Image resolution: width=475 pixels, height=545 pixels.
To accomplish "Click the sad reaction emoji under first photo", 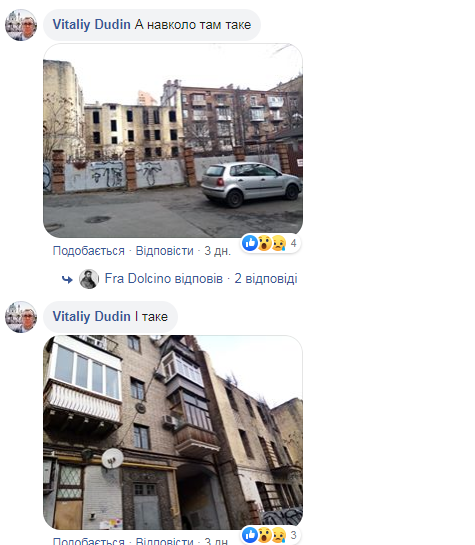I will point(279,243).
